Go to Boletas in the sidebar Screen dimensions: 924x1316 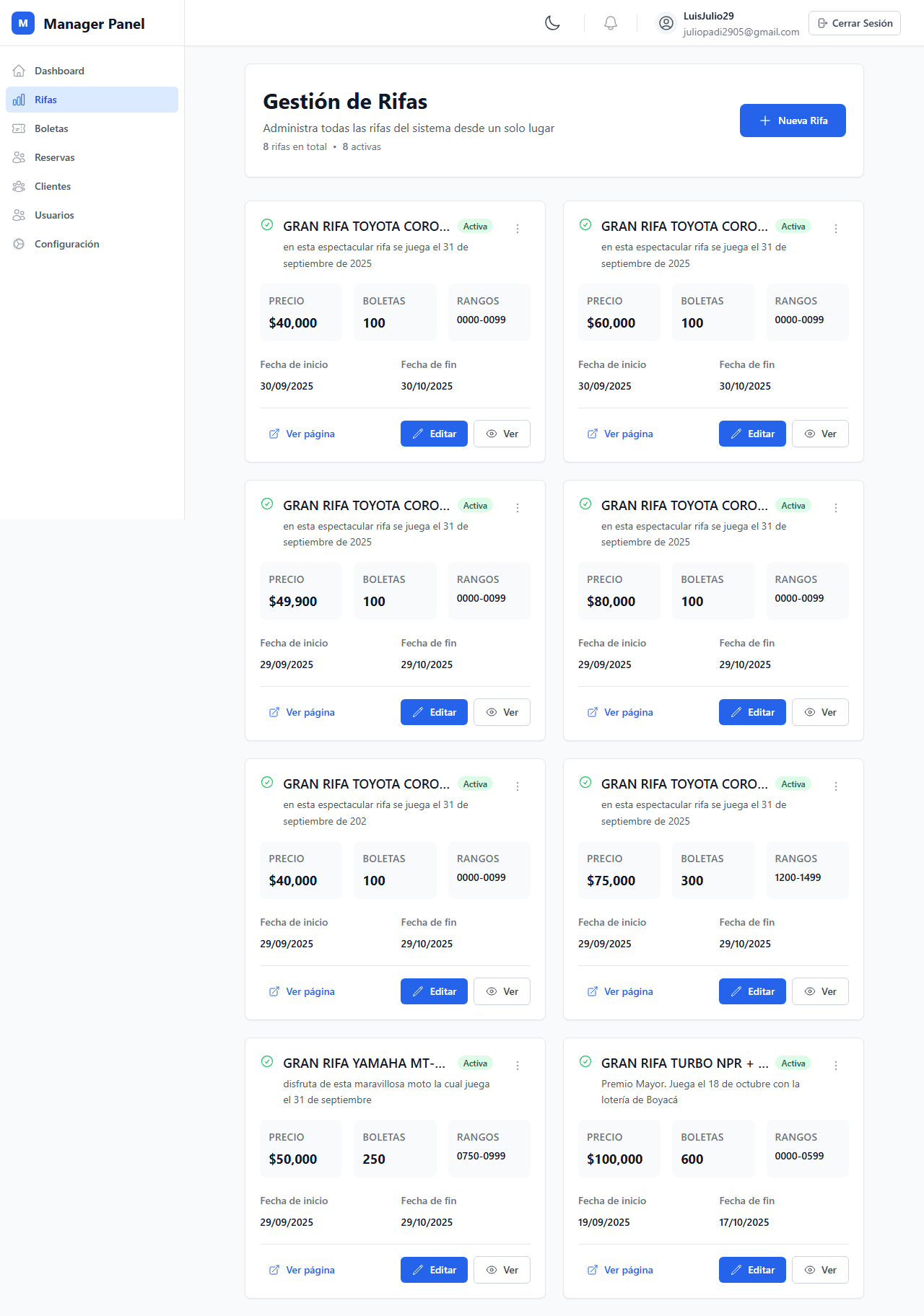51,128
